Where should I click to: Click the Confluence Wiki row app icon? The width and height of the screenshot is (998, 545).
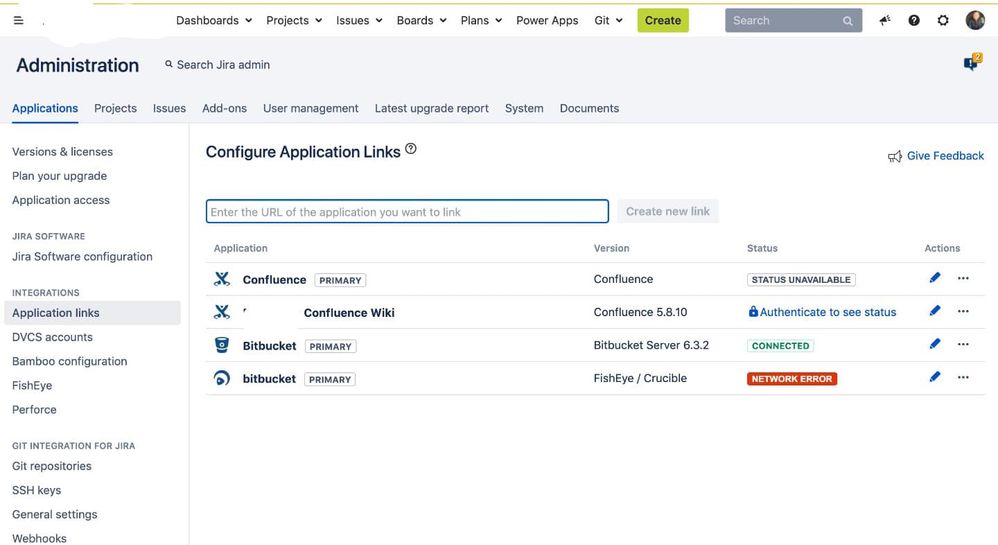coord(221,312)
